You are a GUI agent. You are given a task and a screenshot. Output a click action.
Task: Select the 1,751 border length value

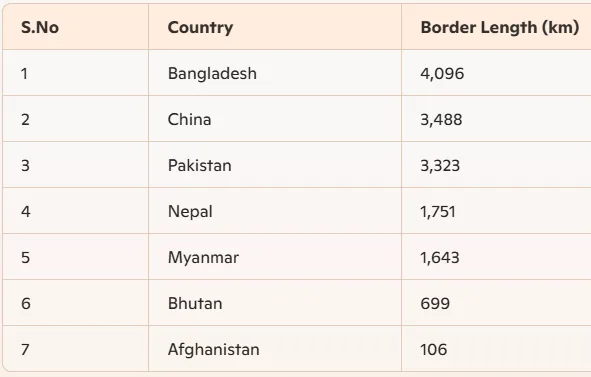click(x=438, y=211)
